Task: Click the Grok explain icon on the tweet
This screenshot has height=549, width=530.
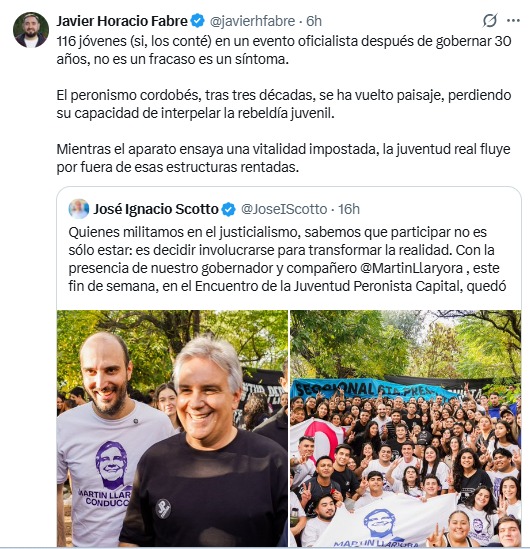Action: click(x=490, y=21)
